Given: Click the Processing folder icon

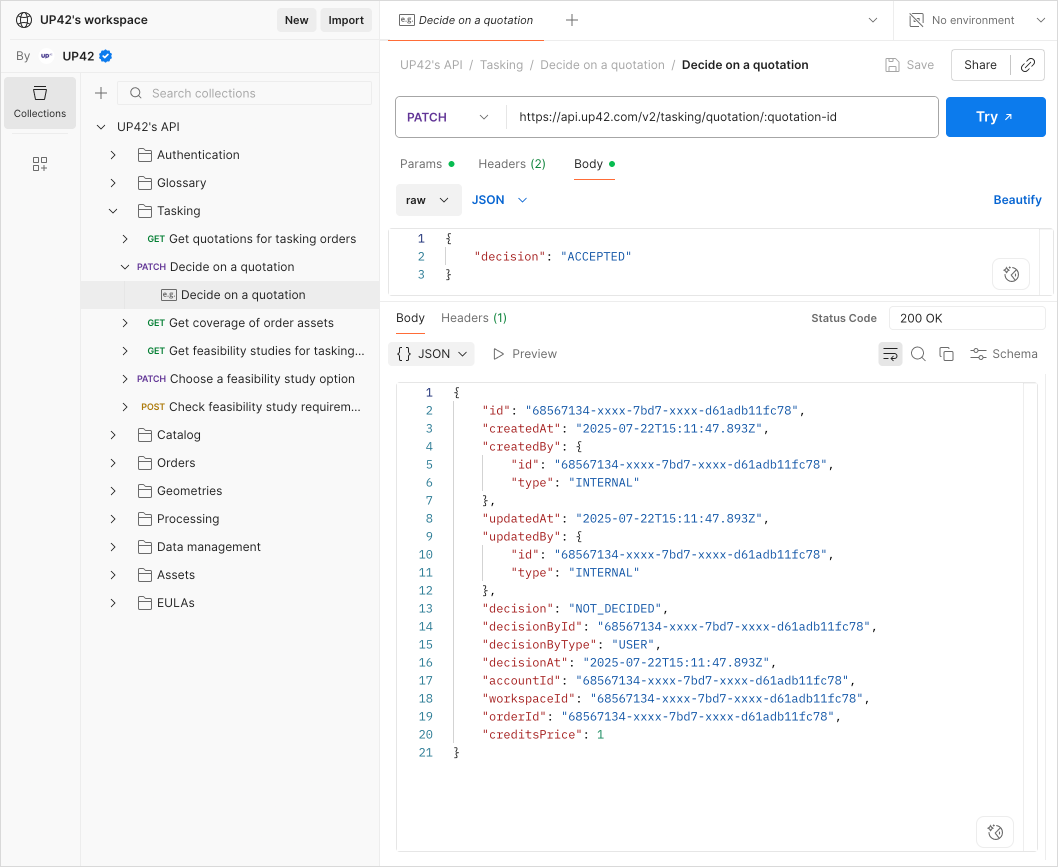Looking at the screenshot, I should click(144, 519).
